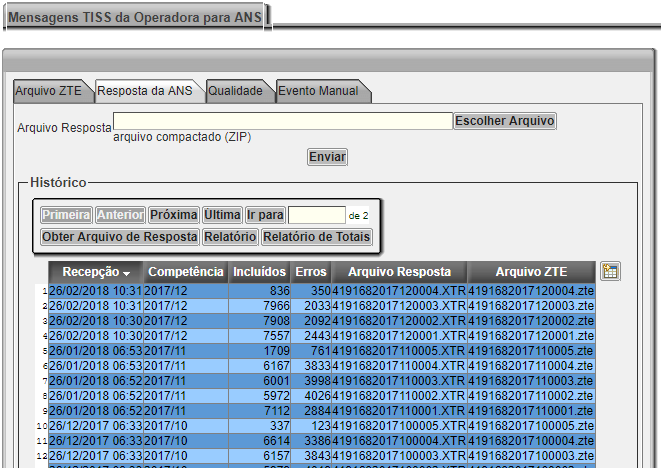661x468 pixels.
Task: Click Obter Arquivo de Resposta button
Action: pyautogui.click(x=119, y=237)
